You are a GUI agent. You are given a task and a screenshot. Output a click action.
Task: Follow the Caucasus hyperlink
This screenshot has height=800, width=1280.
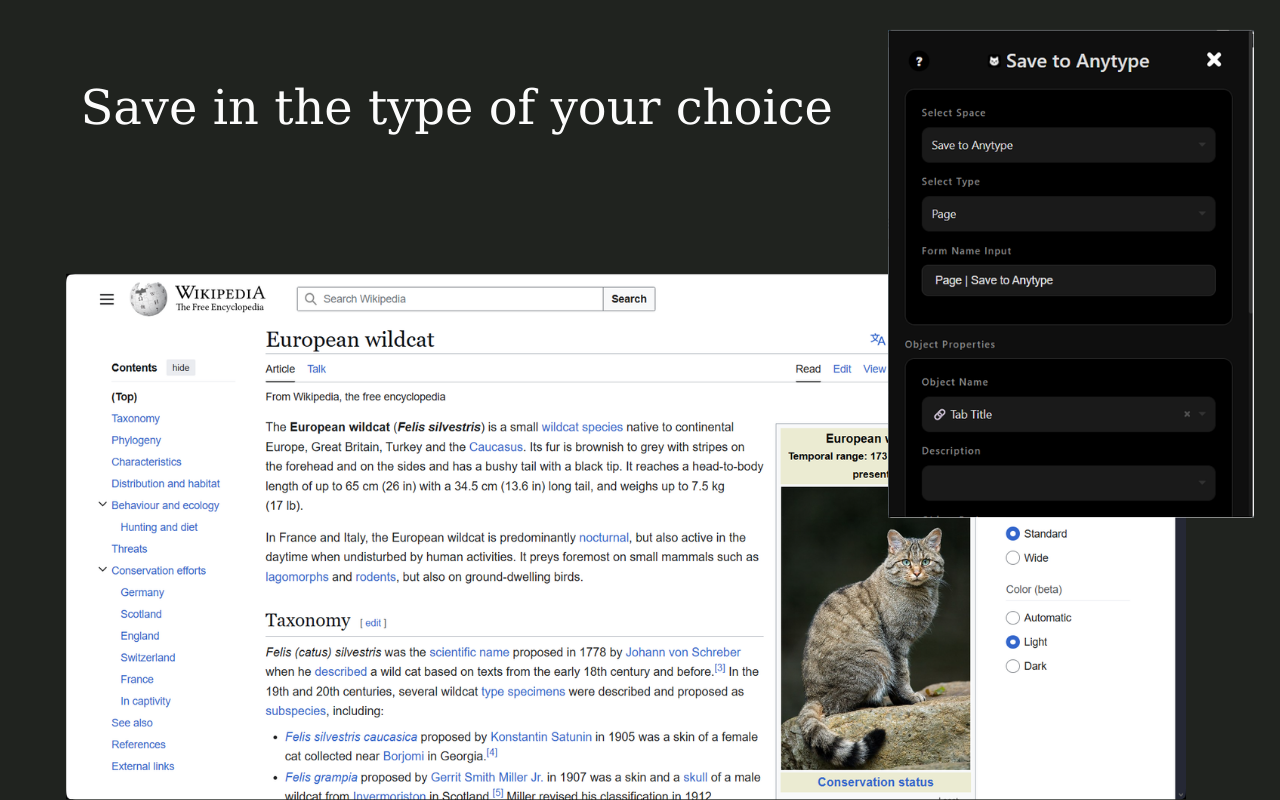tap(495, 447)
